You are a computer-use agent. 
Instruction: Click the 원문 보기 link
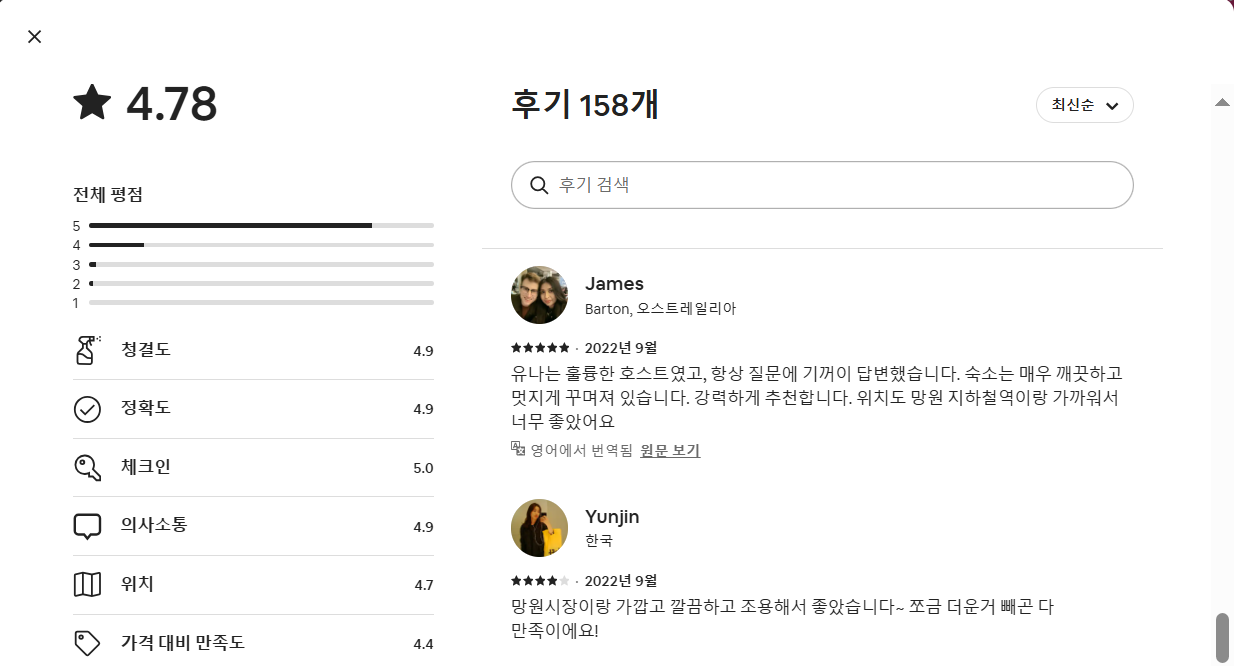point(670,451)
